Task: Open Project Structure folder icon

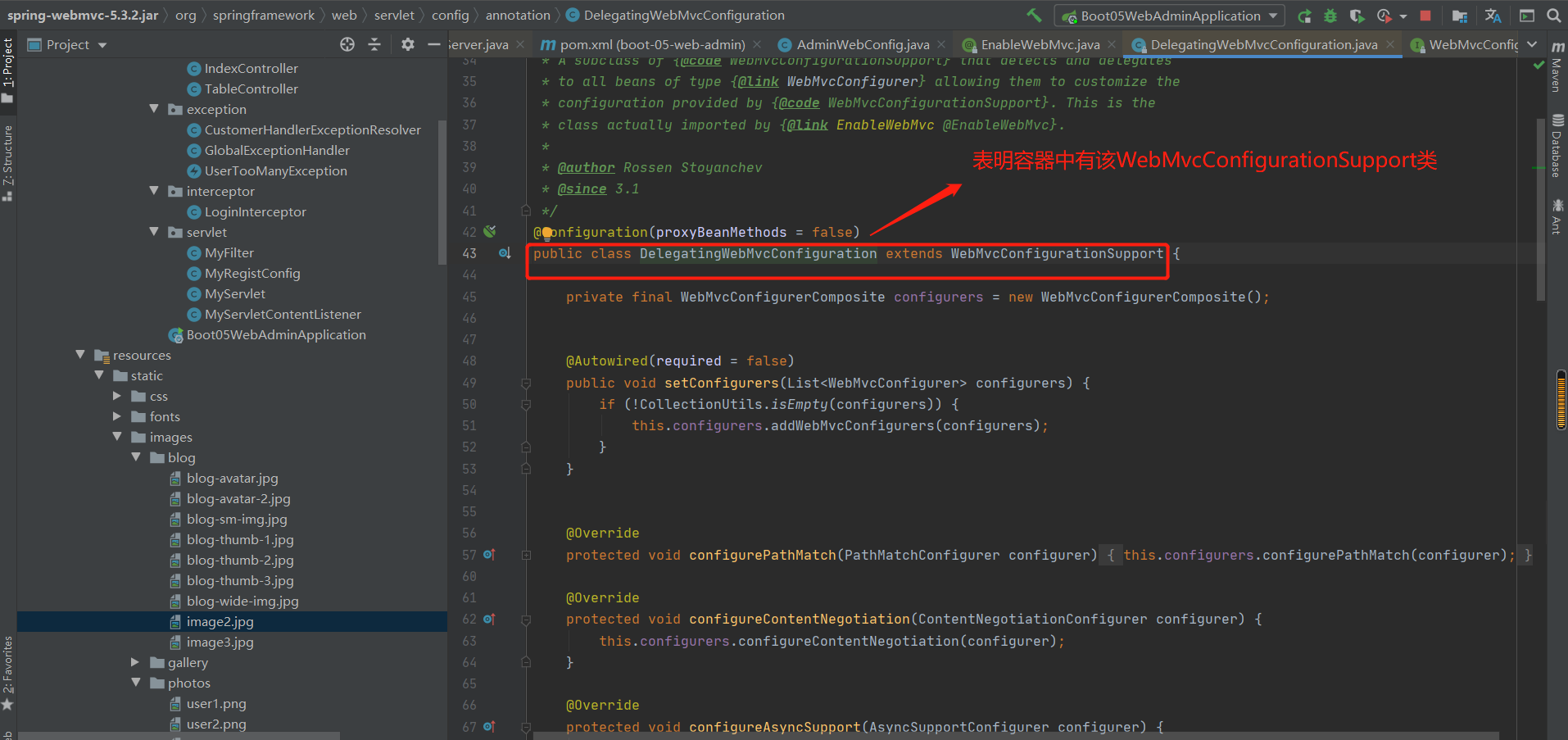Action: 1460,16
